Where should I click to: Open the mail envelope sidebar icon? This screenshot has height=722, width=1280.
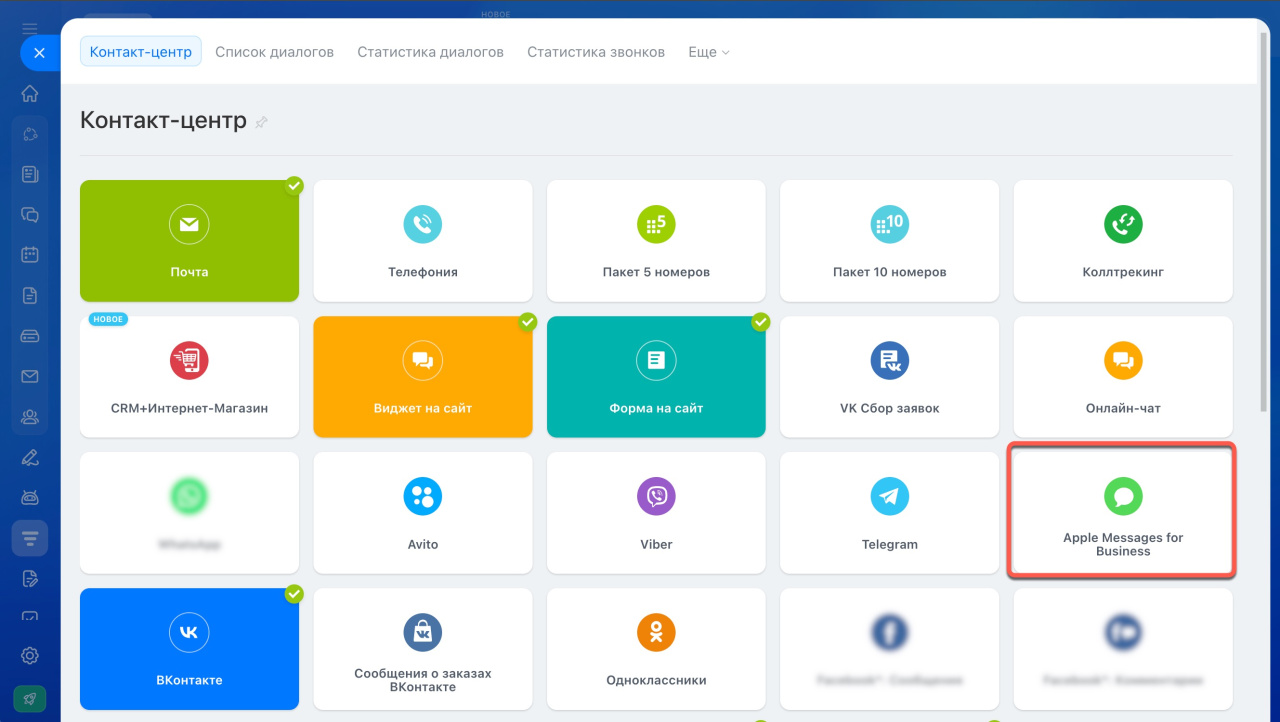tap(30, 376)
